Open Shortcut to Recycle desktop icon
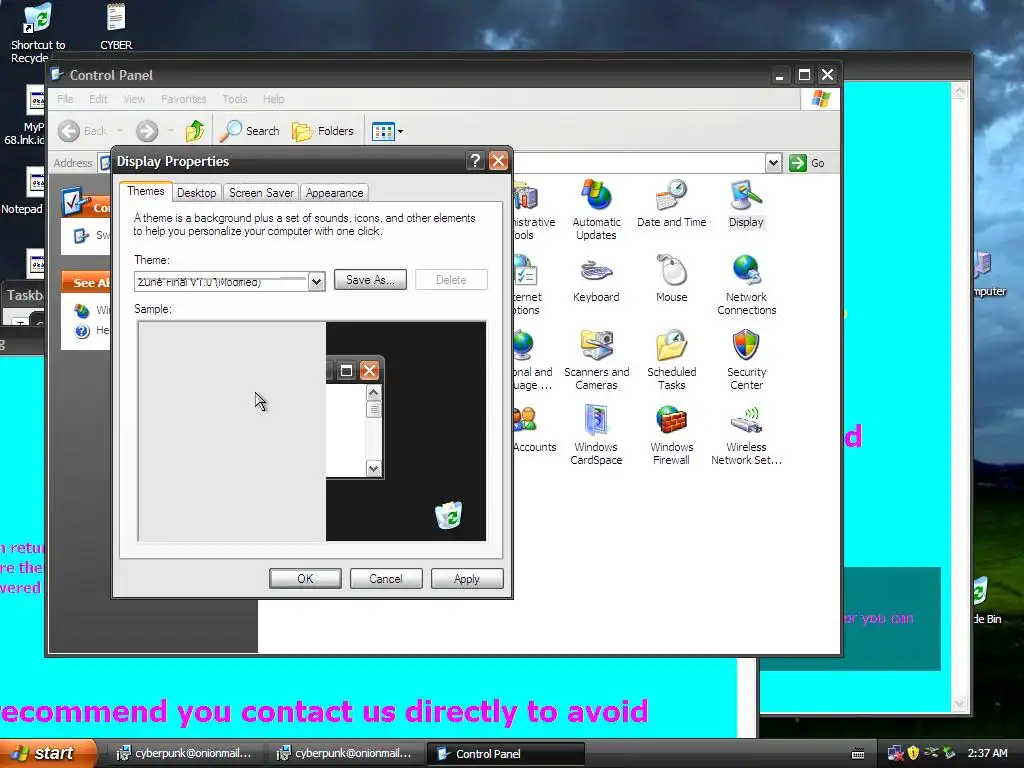1024x768 pixels. [x=37, y=33]
